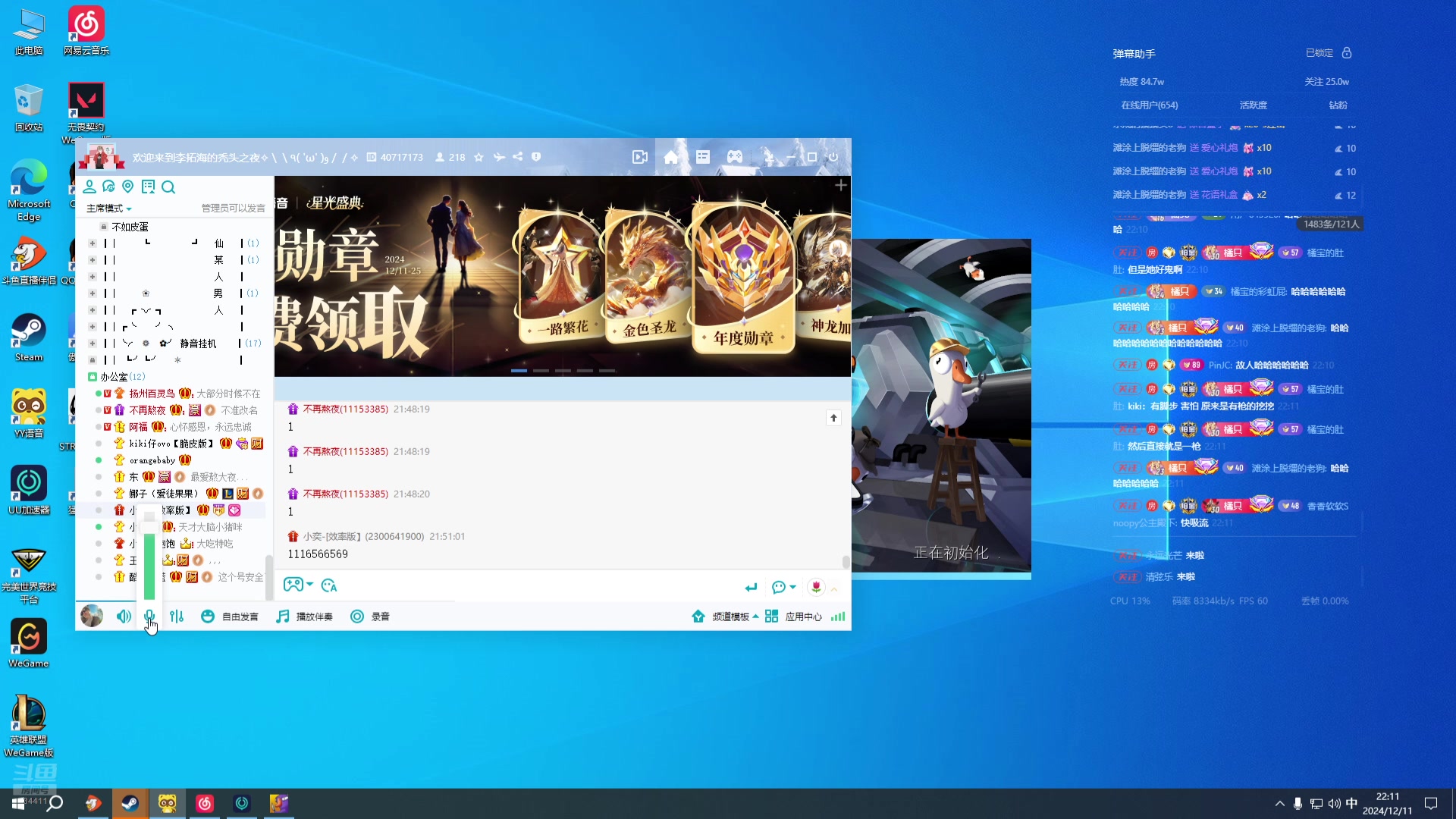Click the location pin icon in sidebar
Image resolution: width=1456 pixels, height=819 pixels.
[128, 187]
